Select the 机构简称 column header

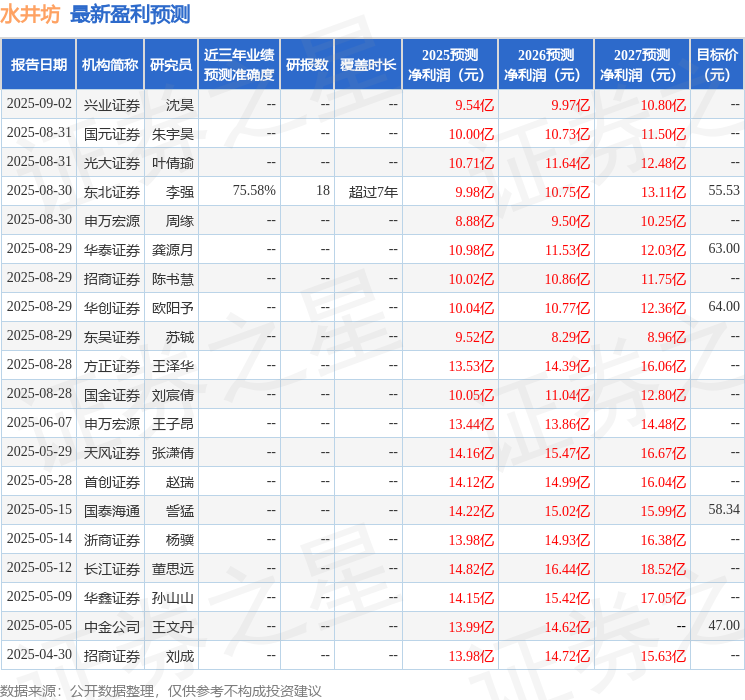point(110,65)
